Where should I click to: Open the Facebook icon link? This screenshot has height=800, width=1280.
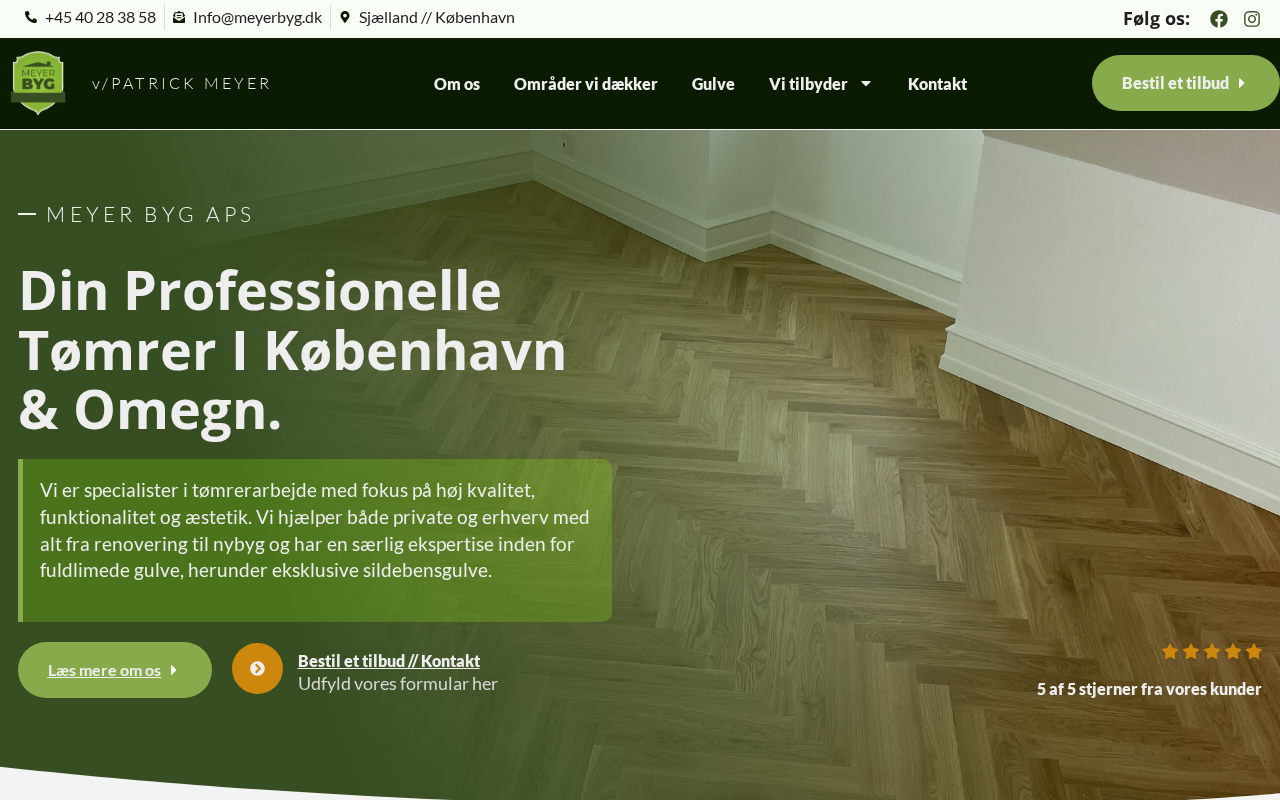pos(1218,18)
